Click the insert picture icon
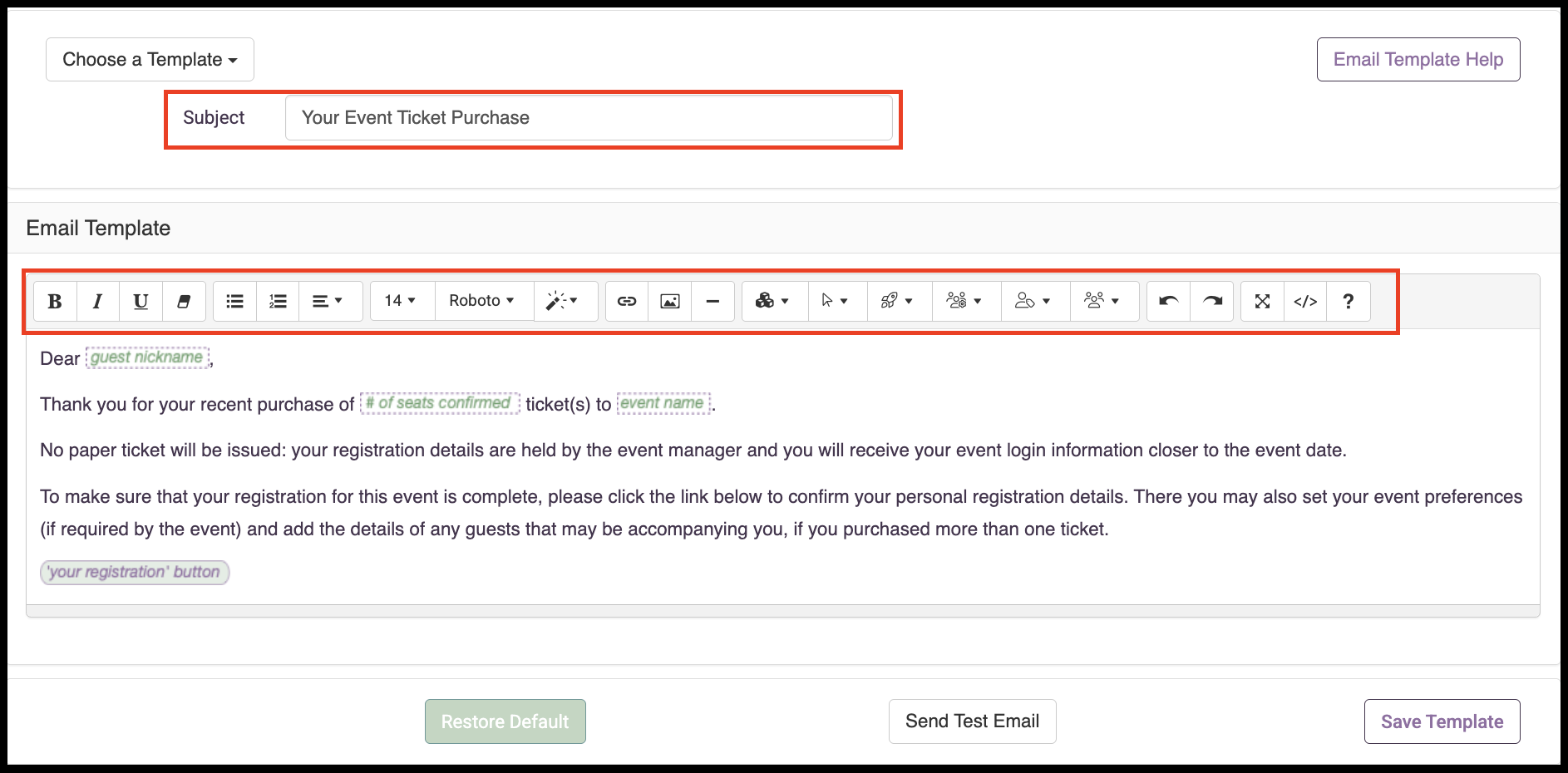The height and width of the screenshot is (773, 1568). pos(670,301)
